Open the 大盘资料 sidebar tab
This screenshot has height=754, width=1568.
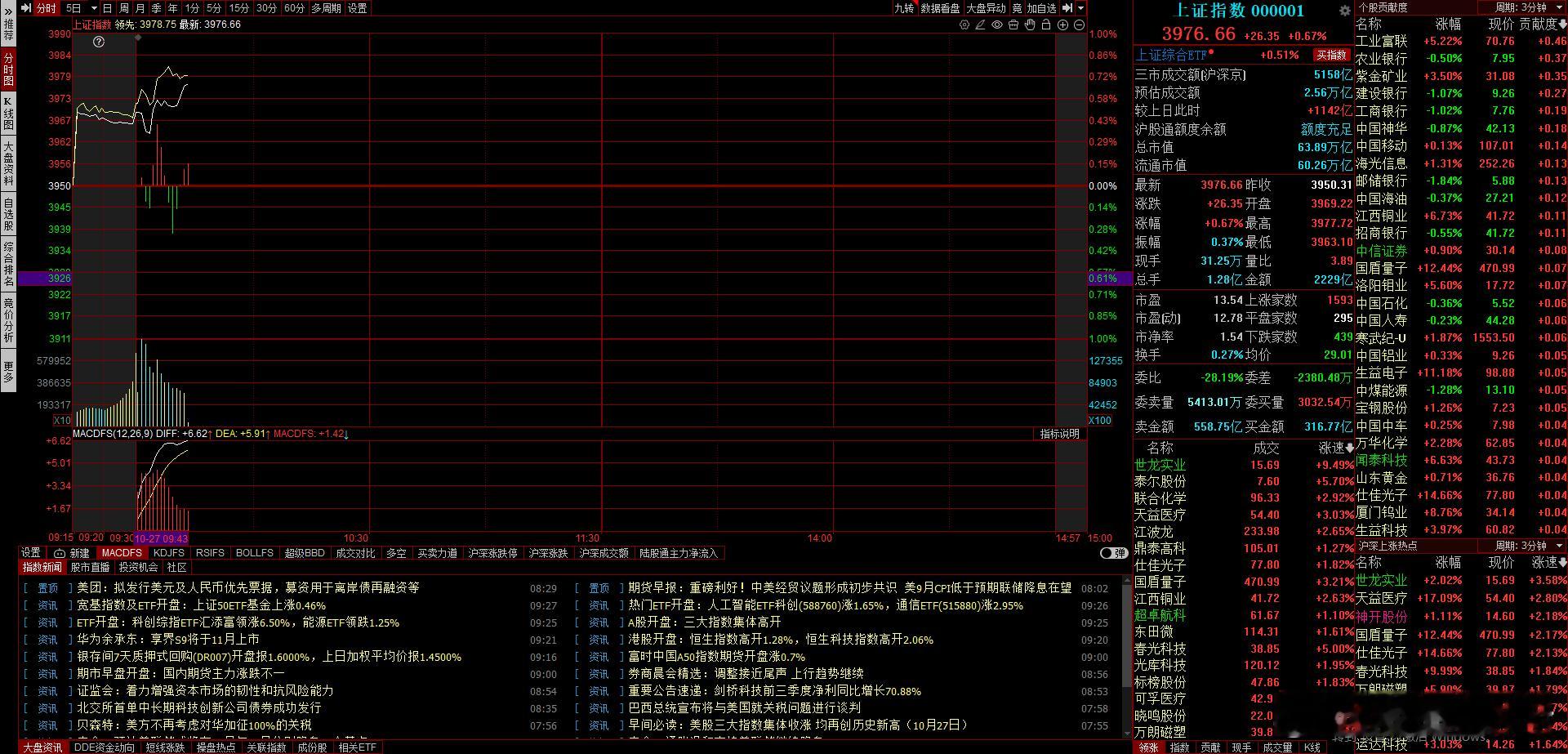pos(8,163)
